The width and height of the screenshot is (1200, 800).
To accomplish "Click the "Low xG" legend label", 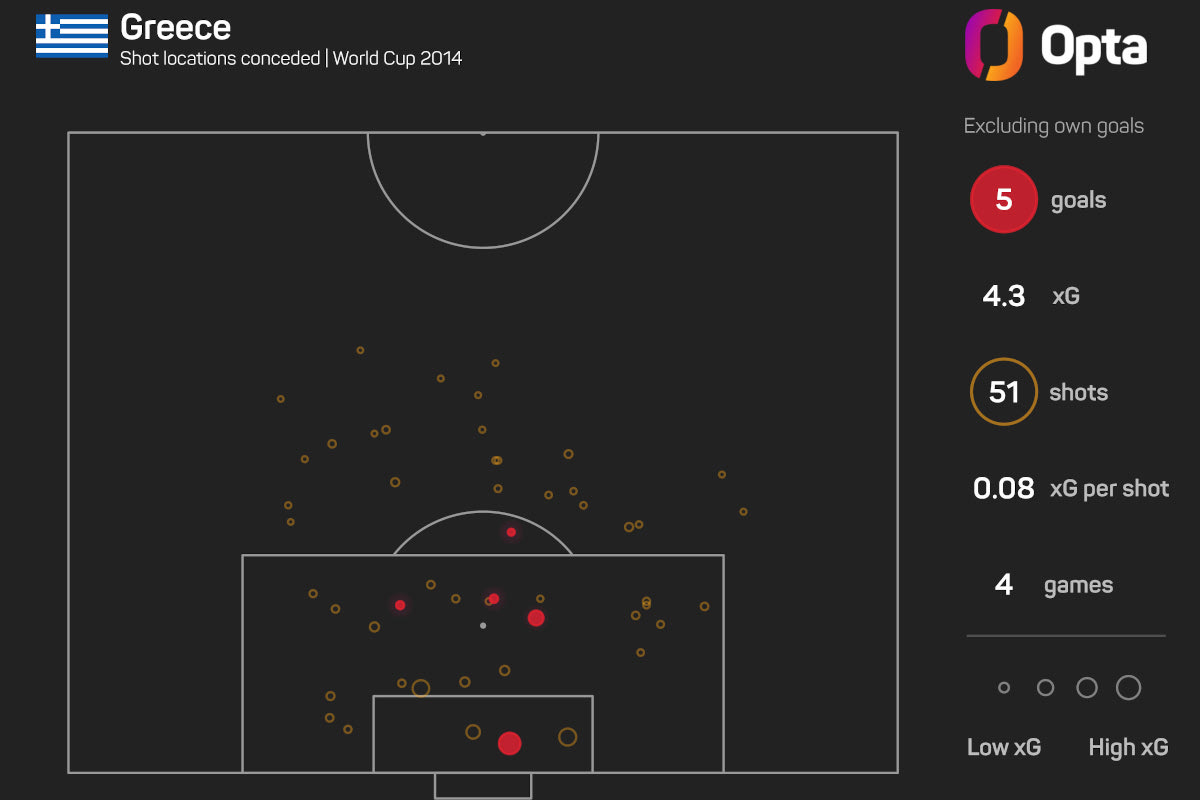I will (x=1003, y=747).
